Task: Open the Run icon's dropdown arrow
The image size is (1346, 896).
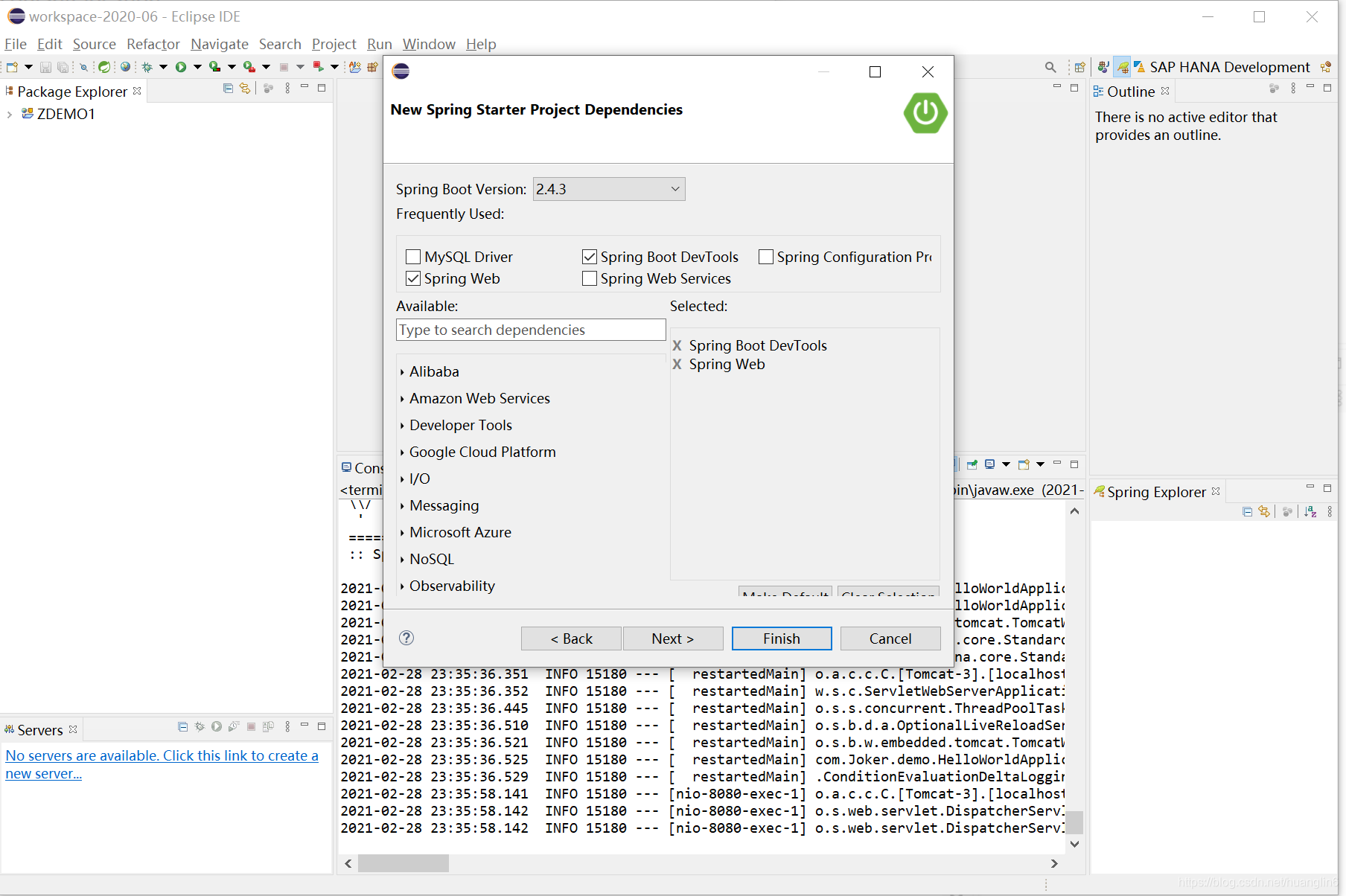Action: [197, 67]
